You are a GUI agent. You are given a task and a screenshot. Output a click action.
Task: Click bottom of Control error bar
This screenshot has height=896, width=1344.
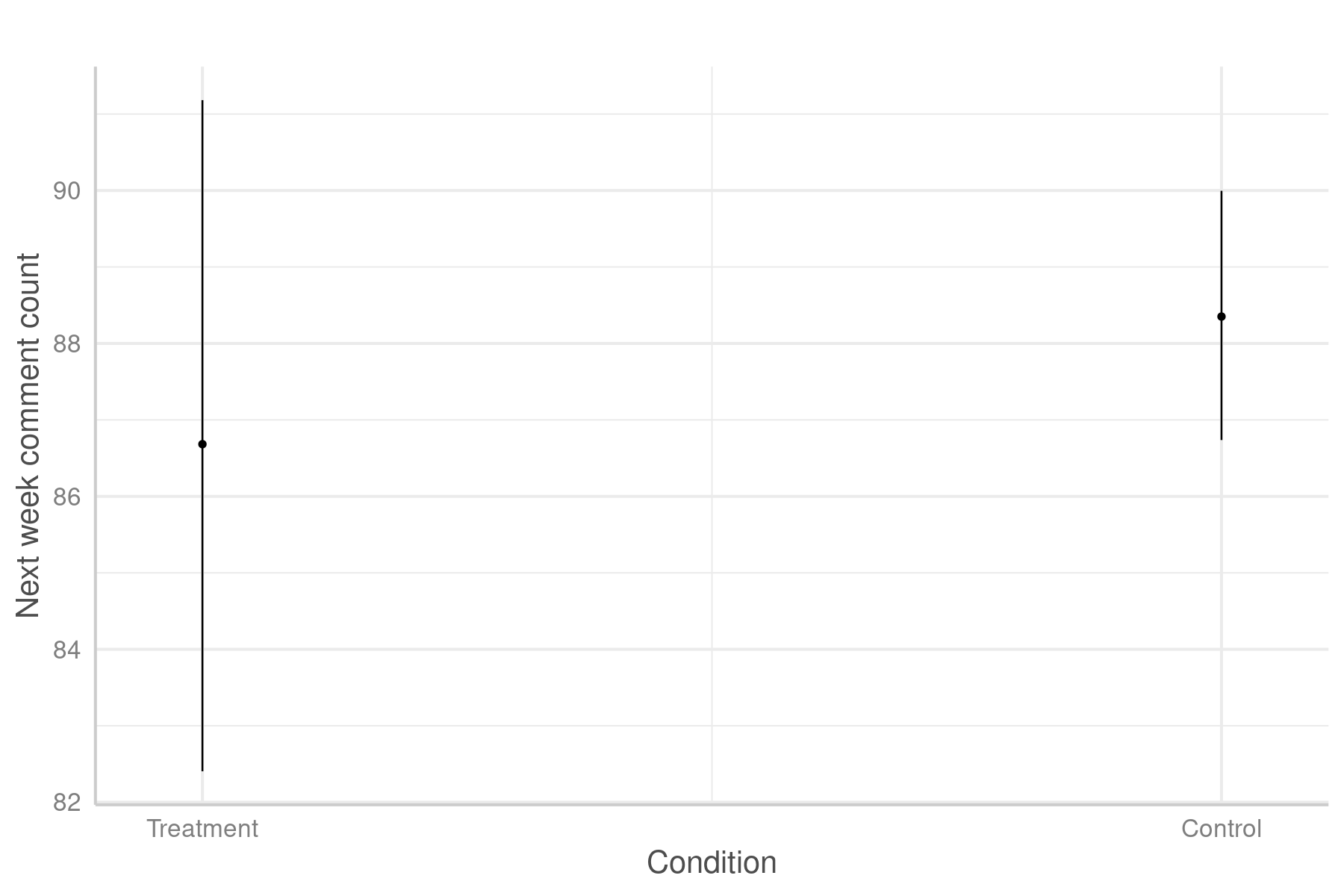point(1222,440)
